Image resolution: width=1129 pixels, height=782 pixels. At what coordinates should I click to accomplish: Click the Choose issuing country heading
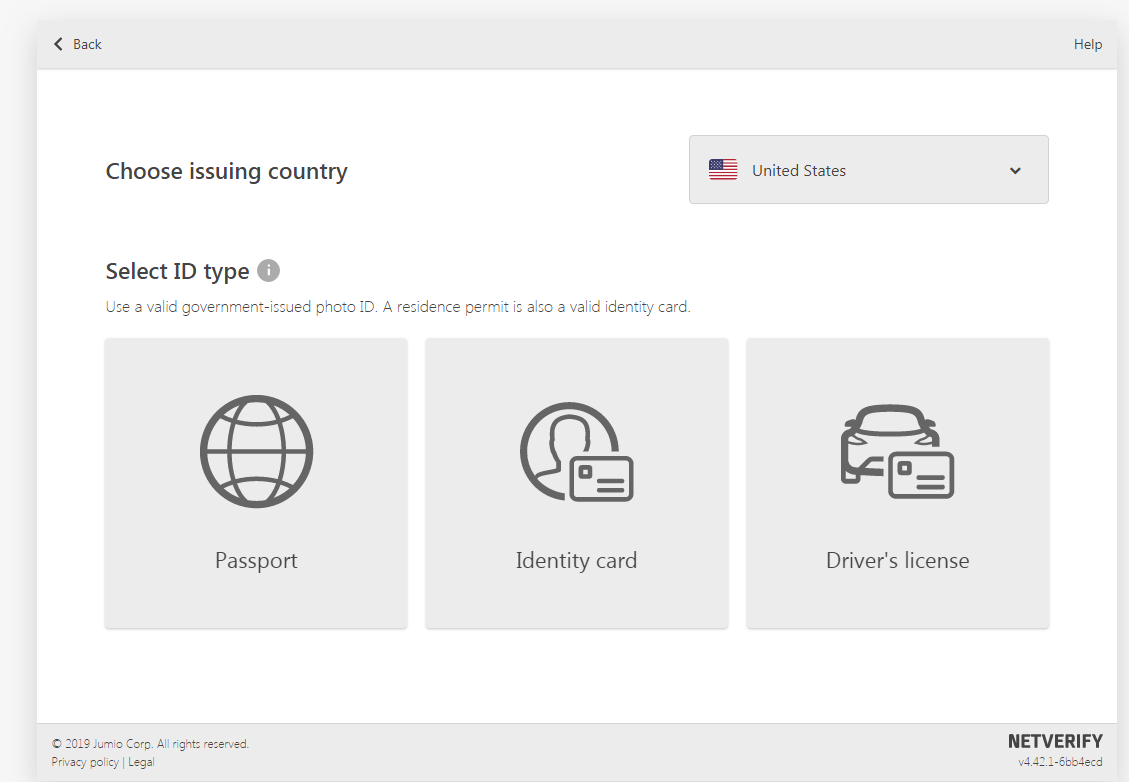(x=227, y=171)
